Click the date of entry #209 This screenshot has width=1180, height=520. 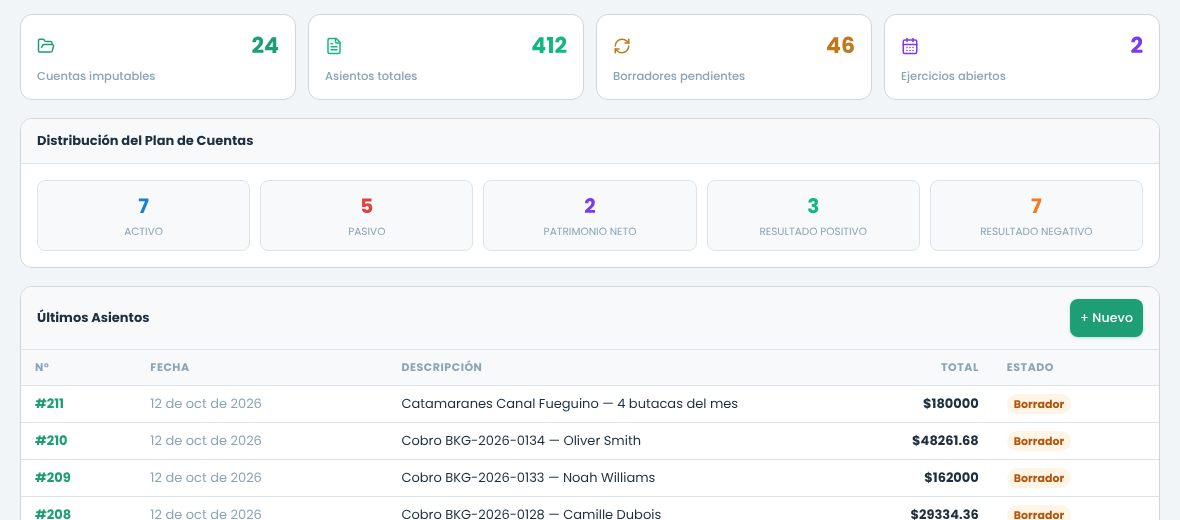(205, 478)
